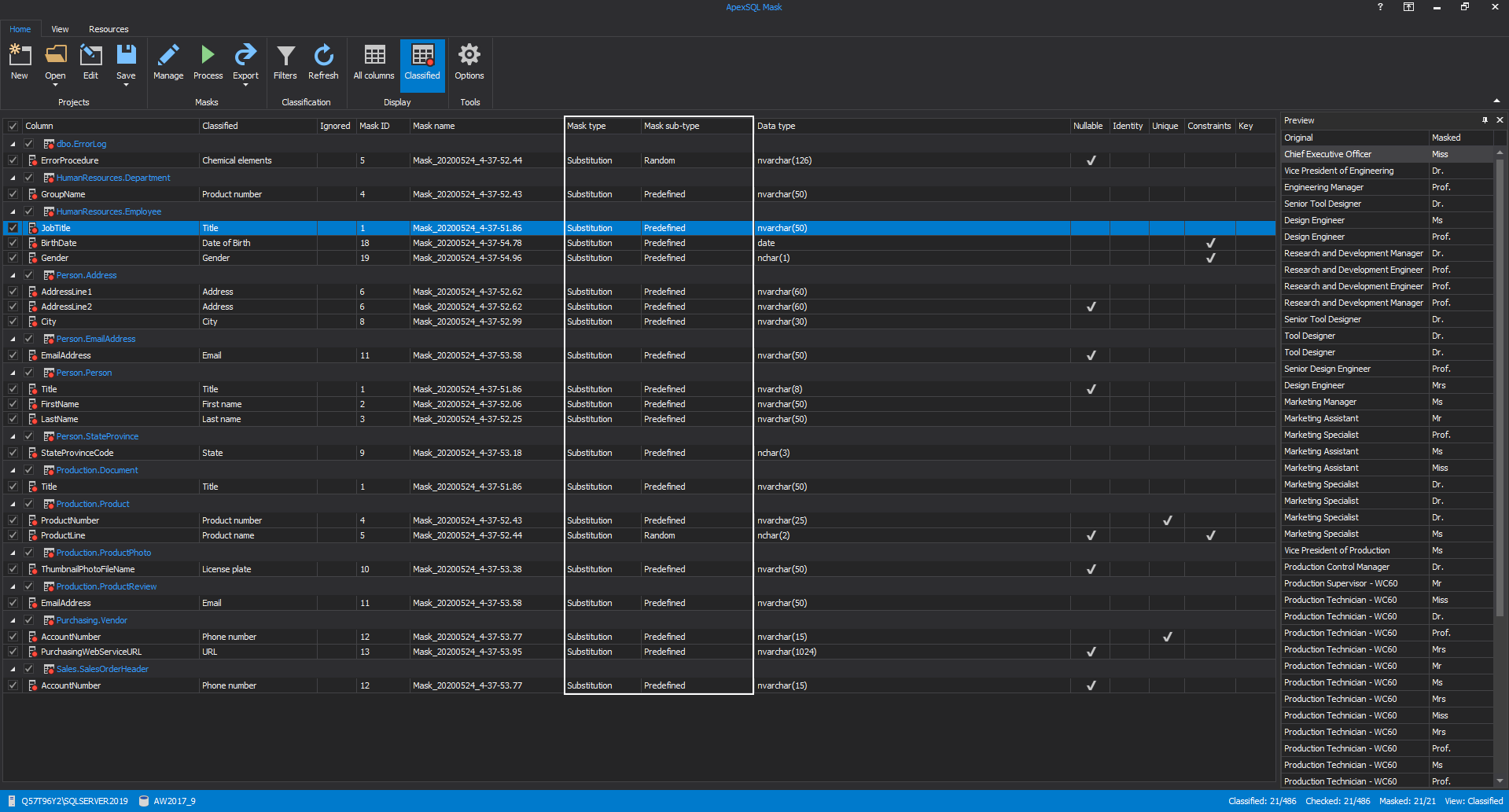Toggle the Person.Person table checkbox

[x=28, y=373]
